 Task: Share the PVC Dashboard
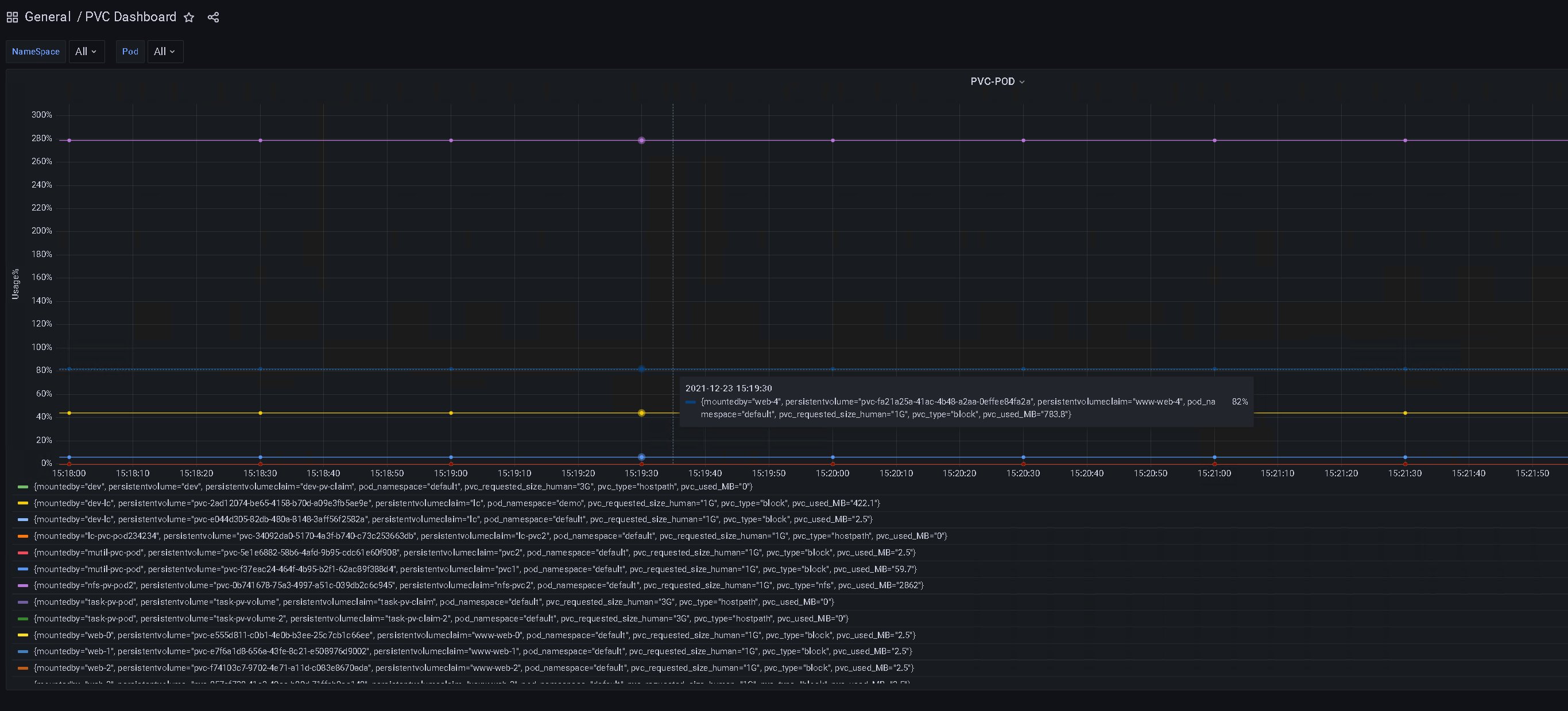(x=213, y=17)
